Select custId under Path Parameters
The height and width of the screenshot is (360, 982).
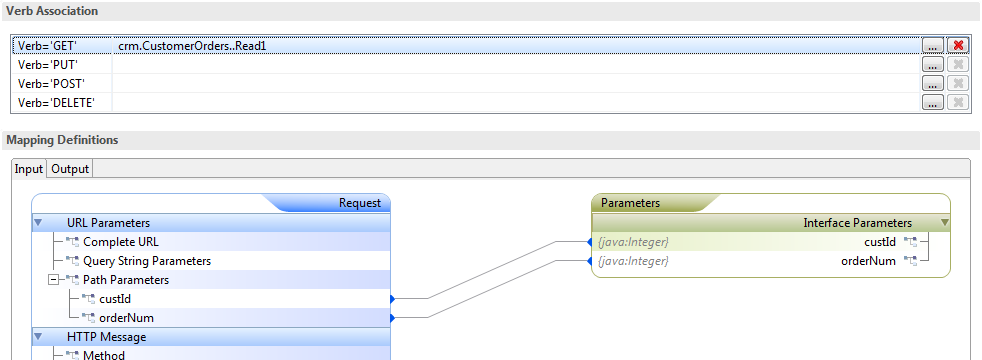click(115, 299)
